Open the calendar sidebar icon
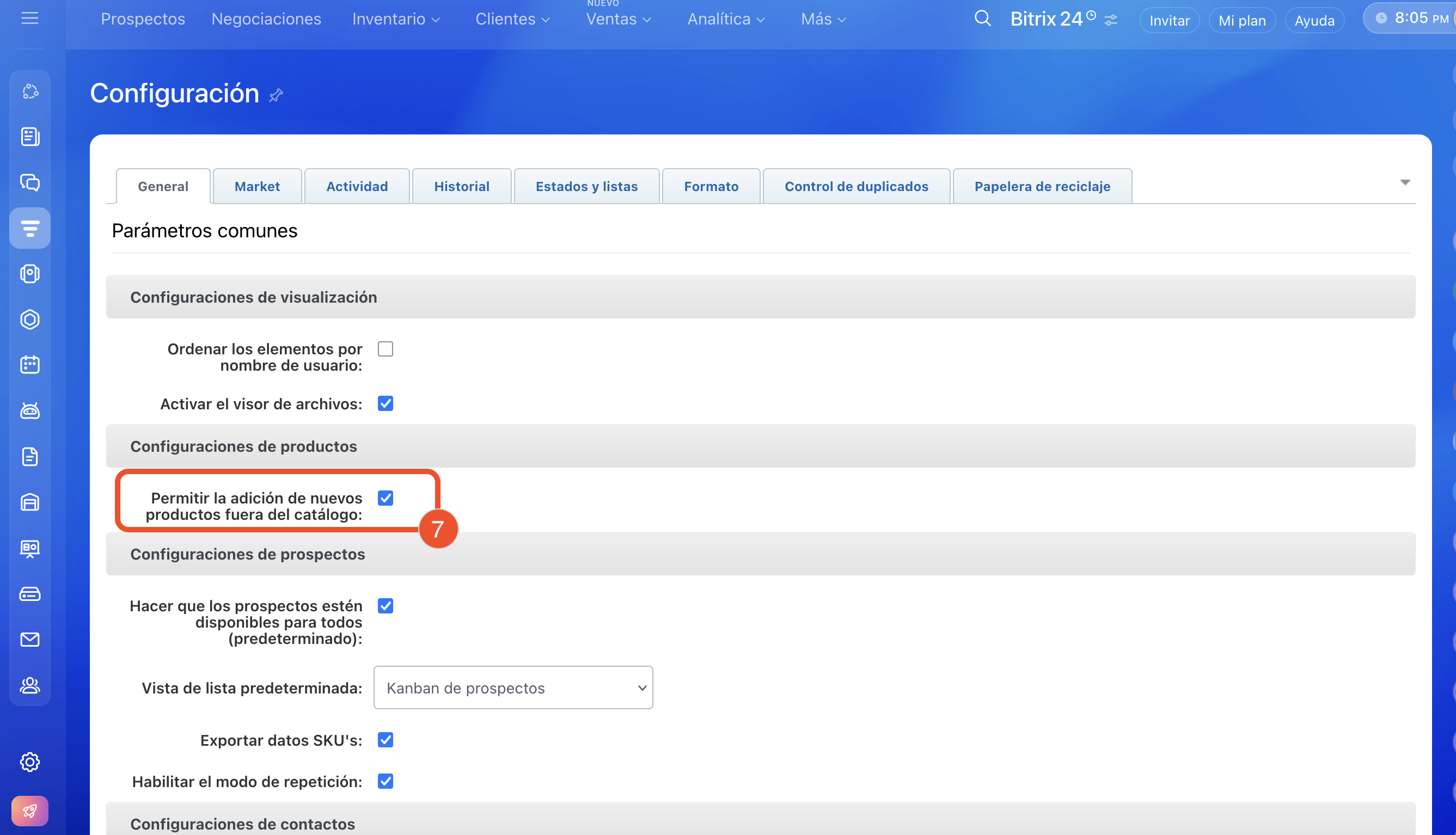The width and height of the screenshot is (1456, 835). point(30,365)
